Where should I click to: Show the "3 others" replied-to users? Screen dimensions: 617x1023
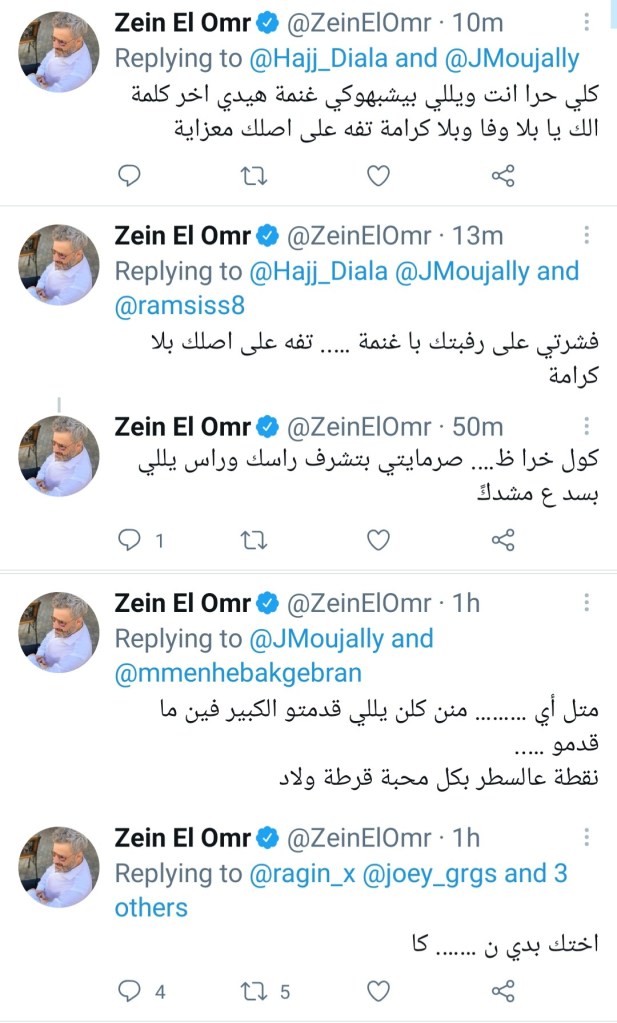pyautogui.click(x=150, y=907)
